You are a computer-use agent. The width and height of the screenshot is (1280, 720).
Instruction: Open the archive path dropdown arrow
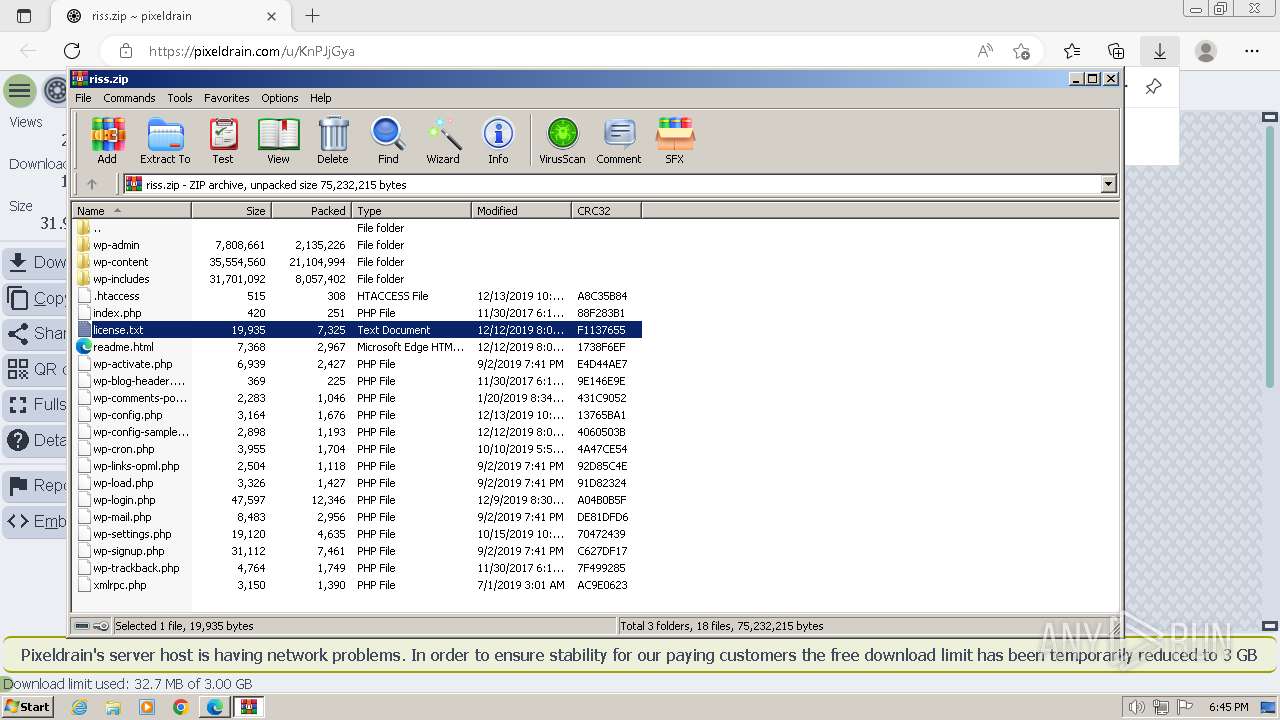pyautogui.click(x=1108, y=184)
